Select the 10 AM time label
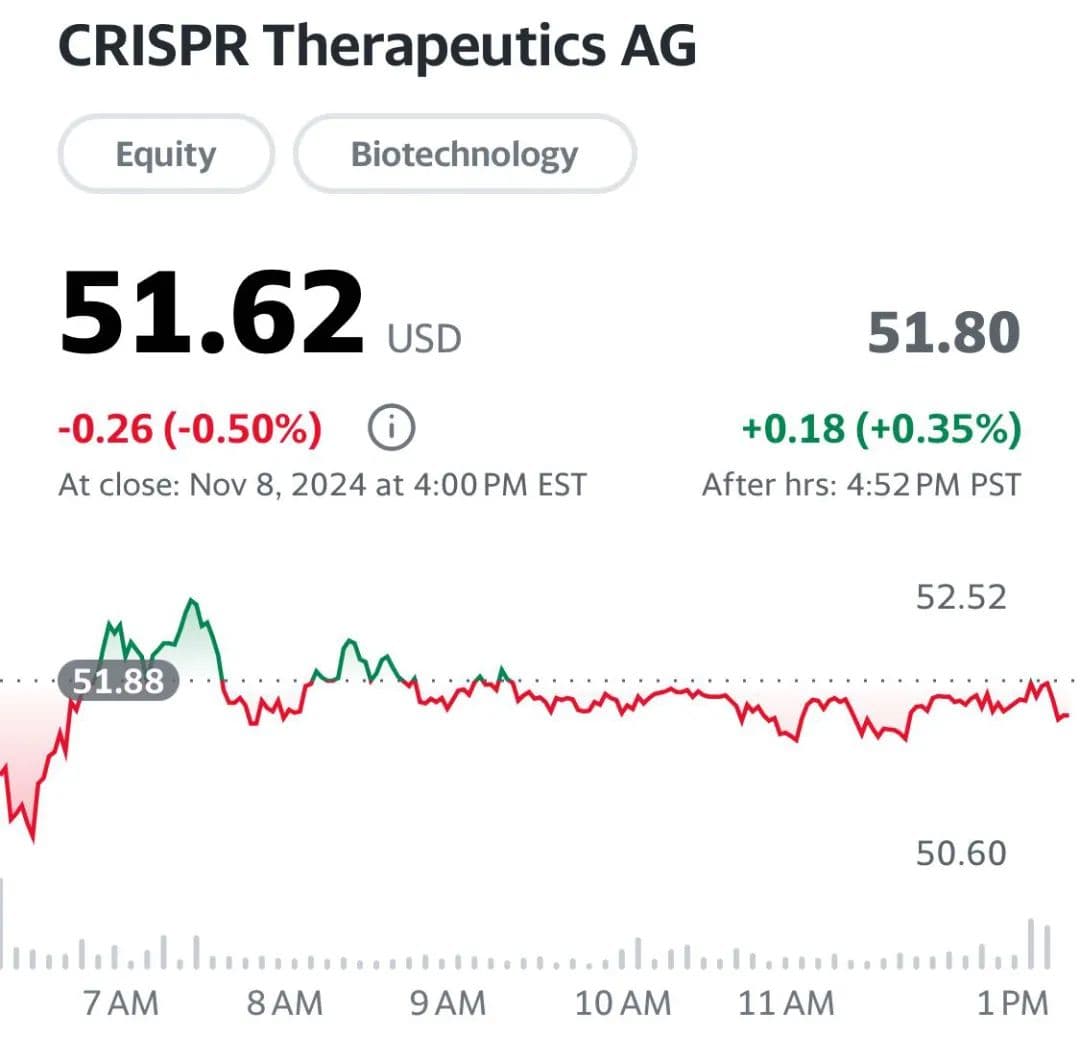The image size is (1080, 1059). [x=623, y=1003]
